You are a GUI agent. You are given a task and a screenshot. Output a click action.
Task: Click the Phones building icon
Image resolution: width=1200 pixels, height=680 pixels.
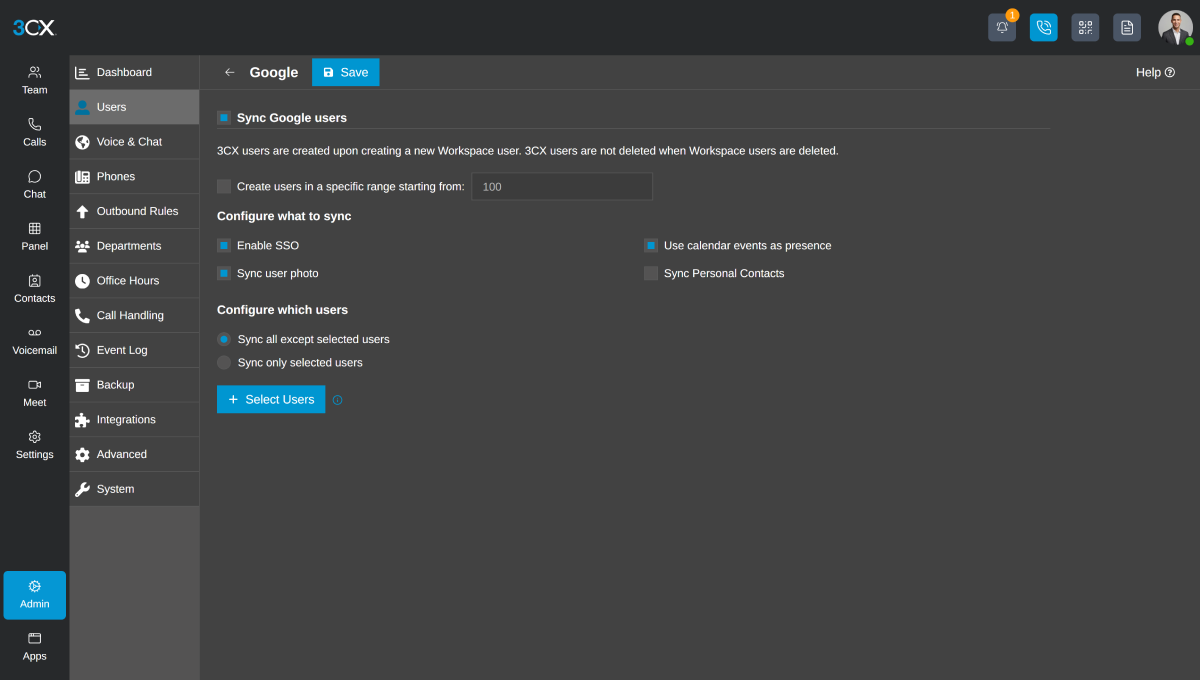pos(82,177)
